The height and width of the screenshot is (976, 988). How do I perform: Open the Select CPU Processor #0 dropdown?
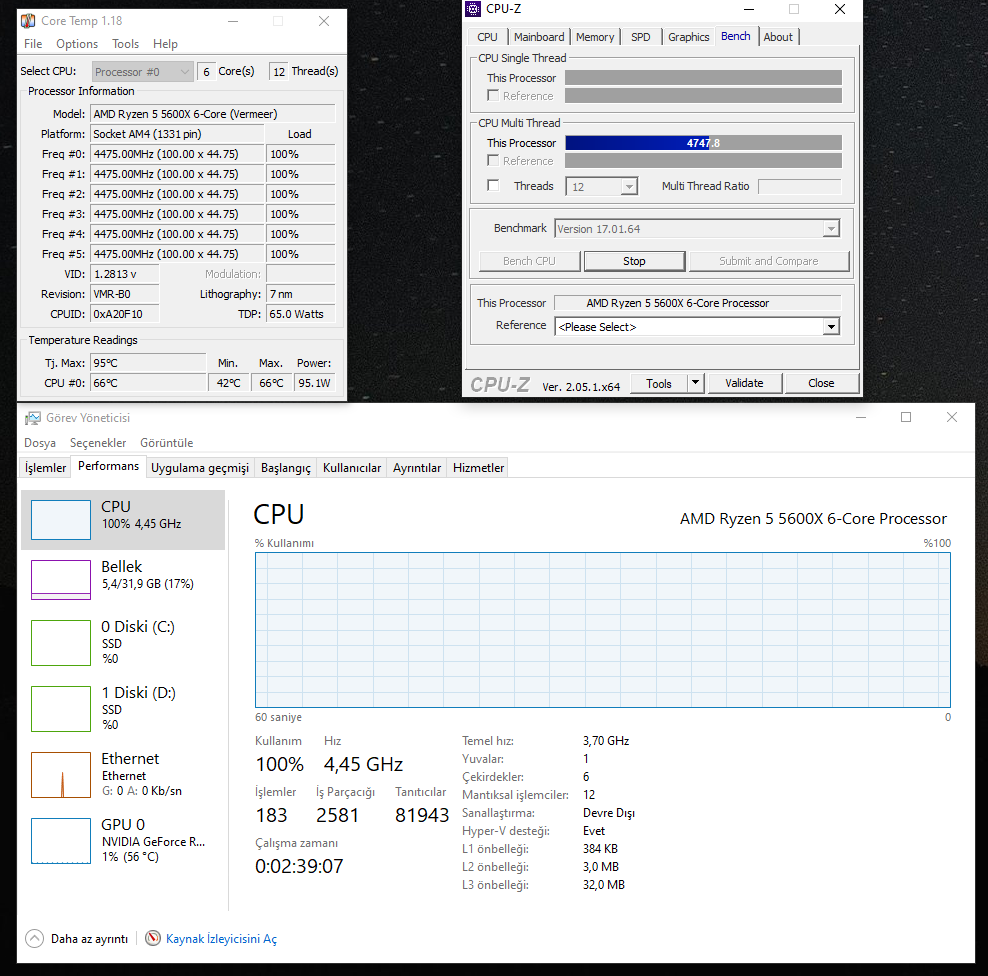pos(142,71)
